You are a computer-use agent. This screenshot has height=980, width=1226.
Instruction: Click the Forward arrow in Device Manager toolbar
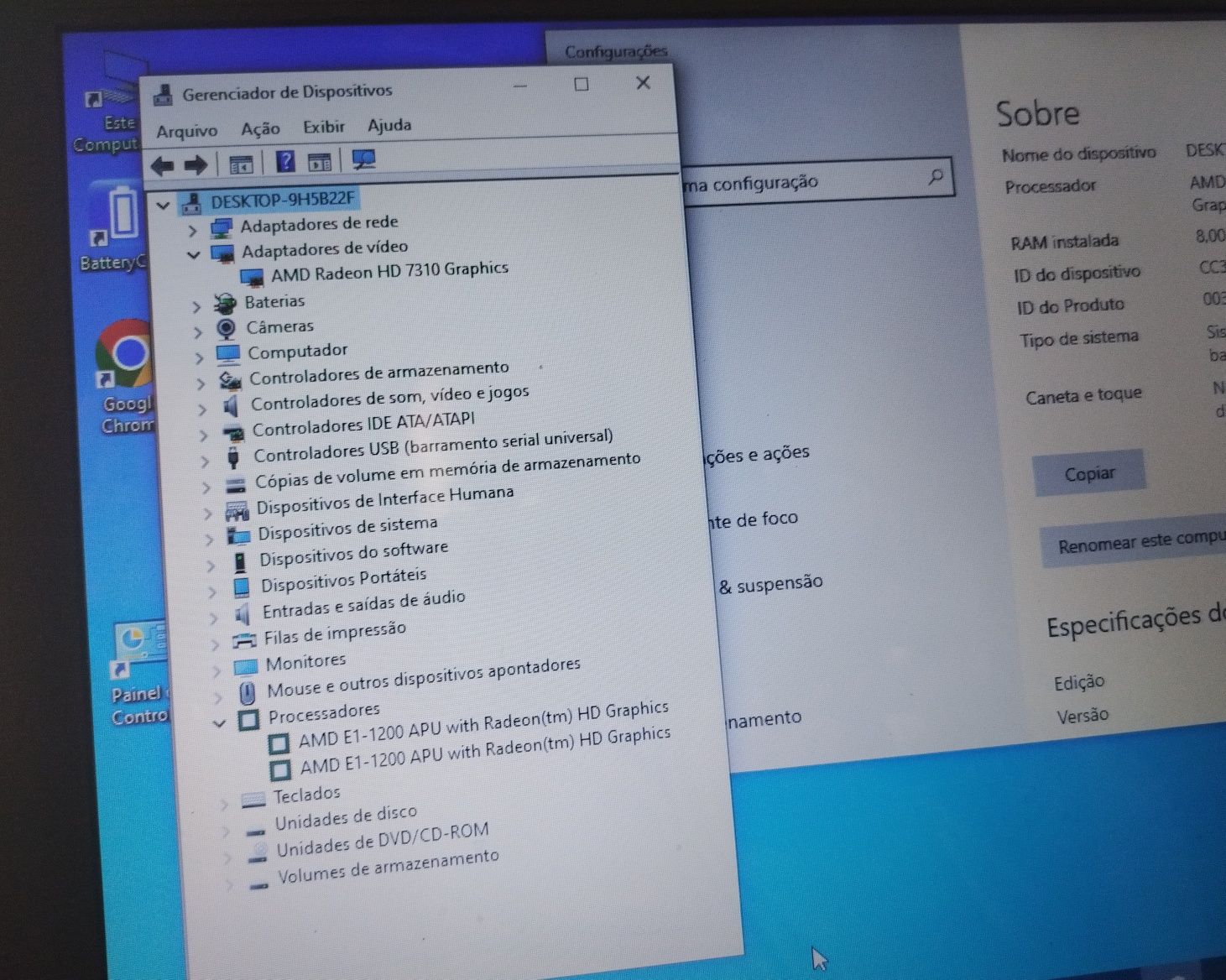195,164
